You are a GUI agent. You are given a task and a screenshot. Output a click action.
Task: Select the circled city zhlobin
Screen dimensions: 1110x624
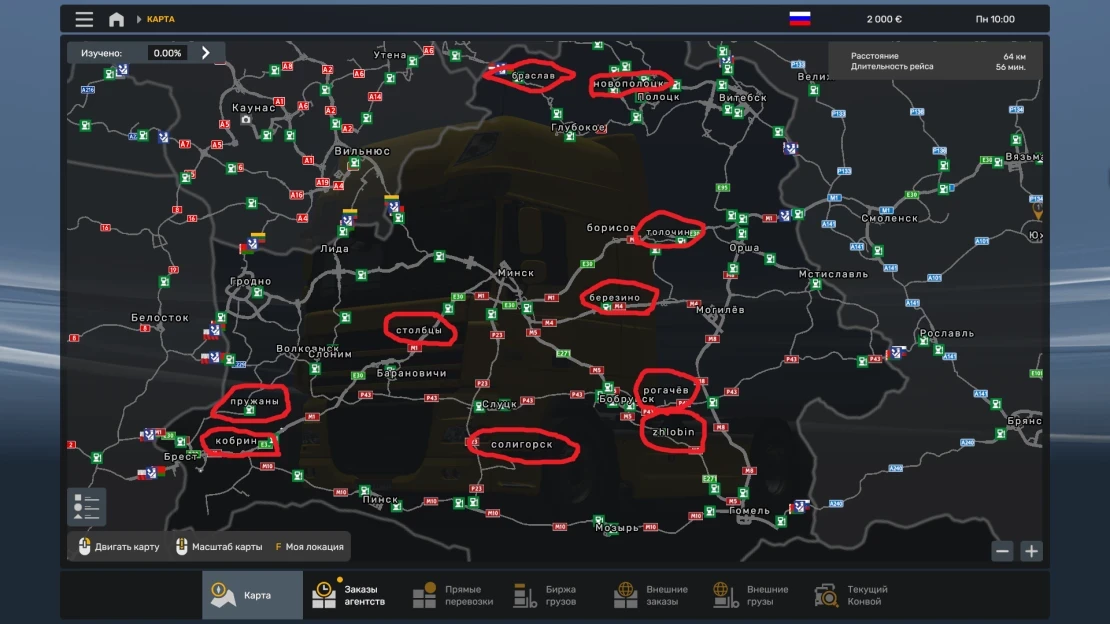pos(672,434)
